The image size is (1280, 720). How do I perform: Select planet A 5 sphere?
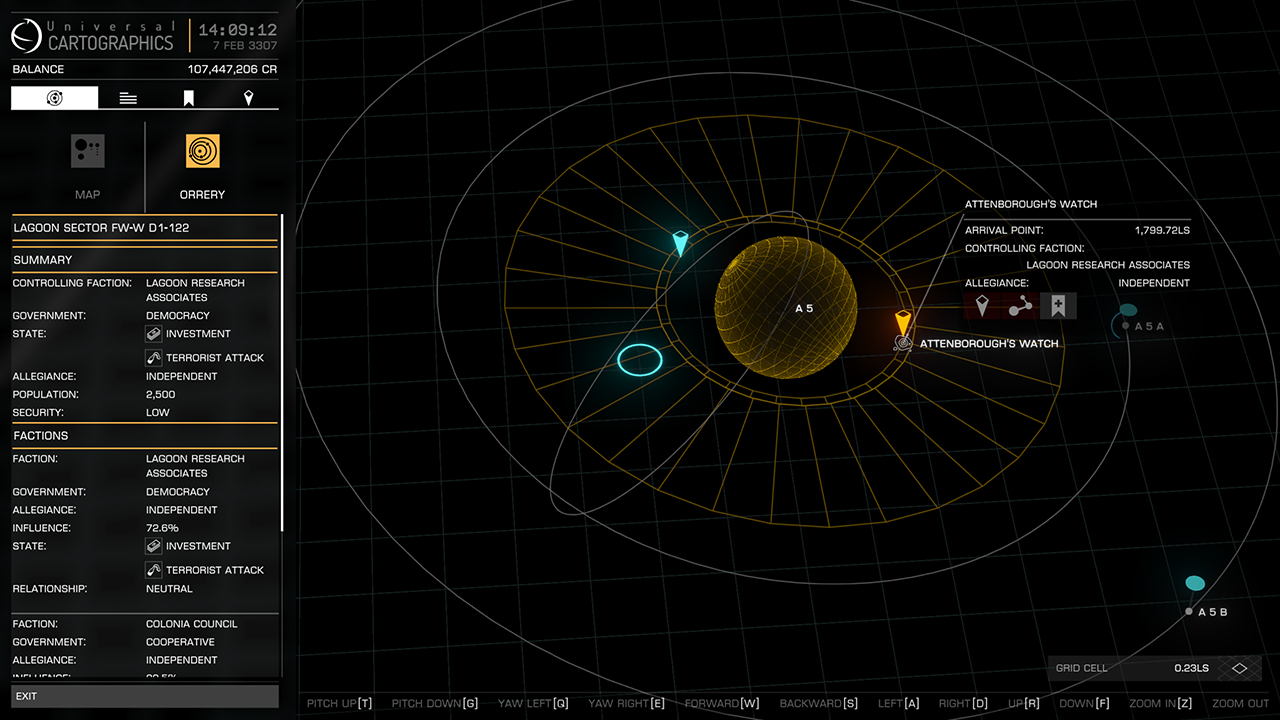[786, 308]
